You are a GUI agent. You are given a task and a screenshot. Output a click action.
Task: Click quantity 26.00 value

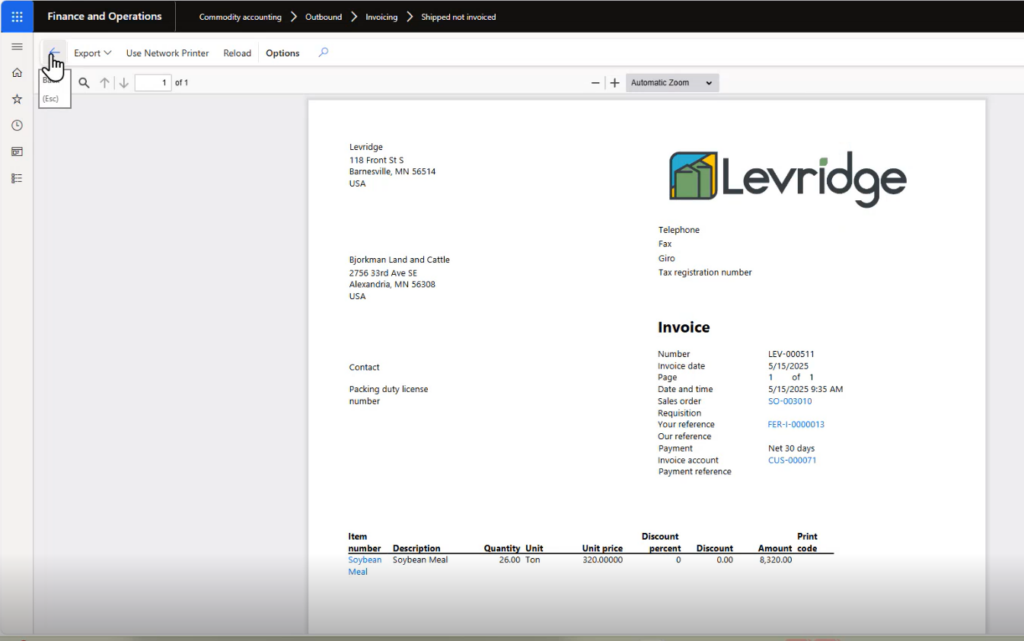click(509, 560)
